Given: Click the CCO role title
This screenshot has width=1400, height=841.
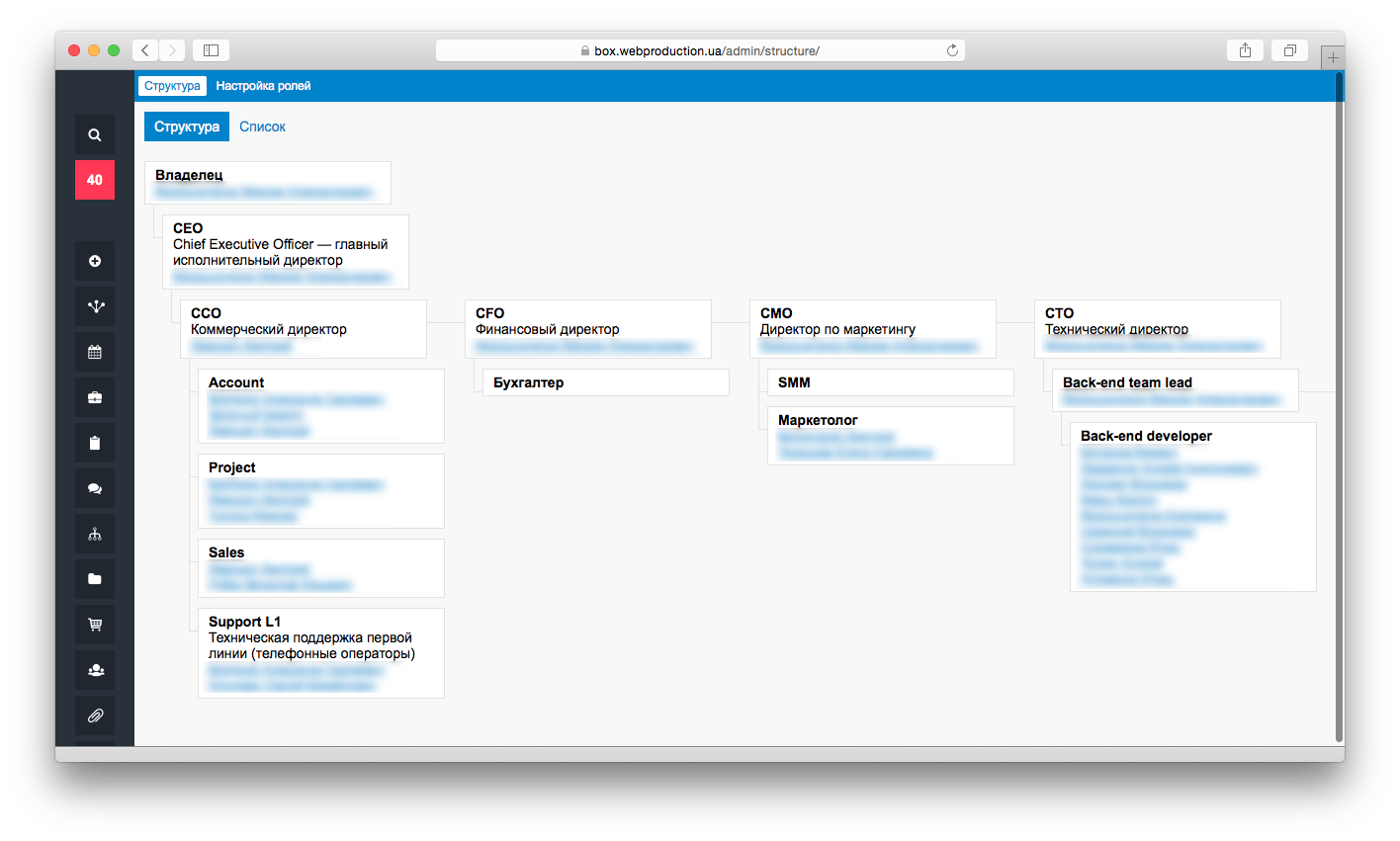Looking at the screenshot, I should pyautogui.click(x=206, y=313).
